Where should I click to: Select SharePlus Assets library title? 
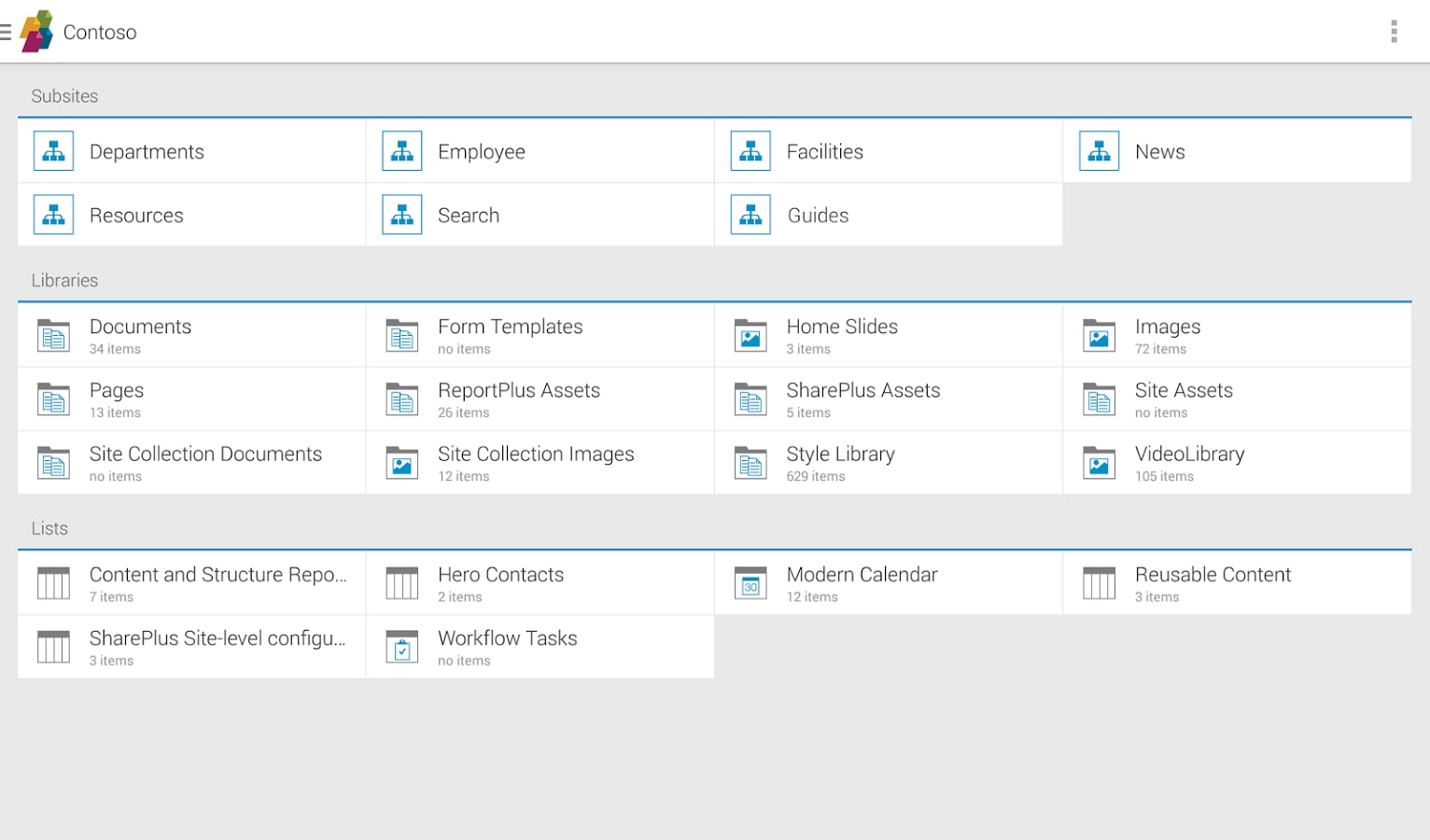coord(863,390)
